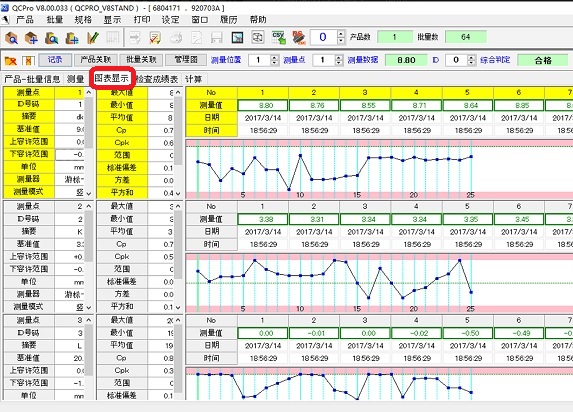Click the 基准值 label for measurement point 2
The image size is (573, 412).
point(29,244)
